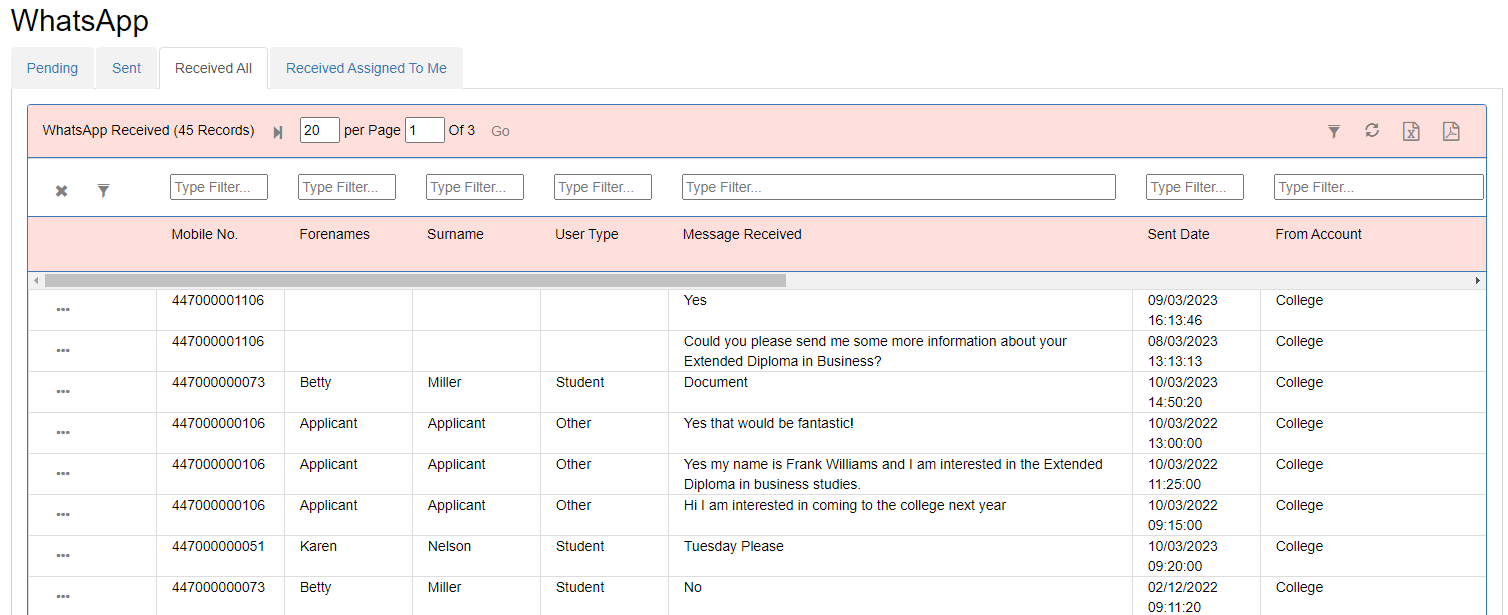Focus the From Account filter box
The image size is (1508, 615).
(x=1379, y=187)
